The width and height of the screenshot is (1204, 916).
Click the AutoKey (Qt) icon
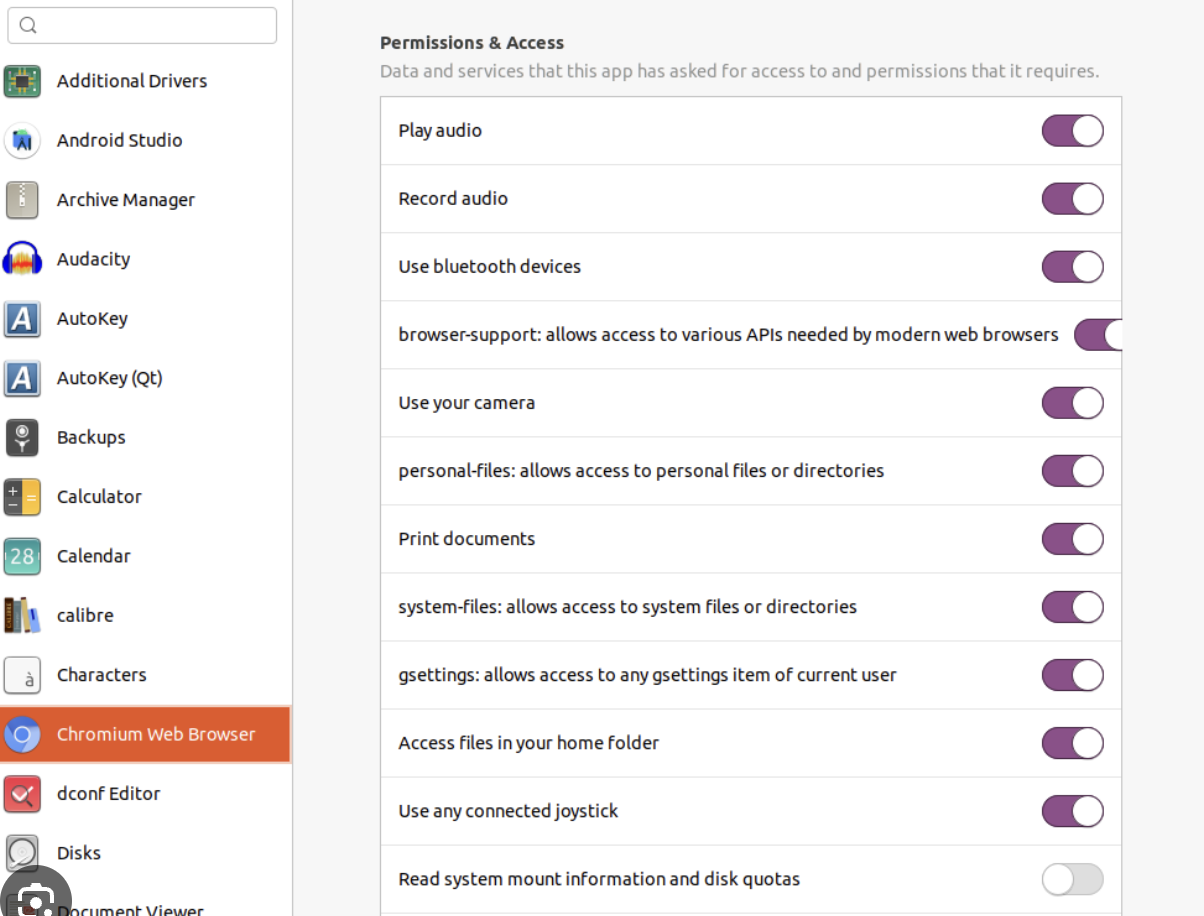[22, 378]
